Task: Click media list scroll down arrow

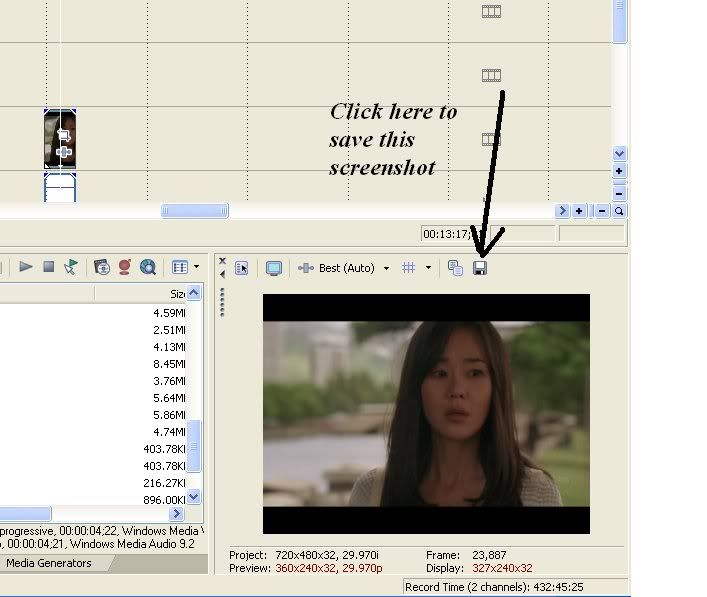Action: coord(193,496)
